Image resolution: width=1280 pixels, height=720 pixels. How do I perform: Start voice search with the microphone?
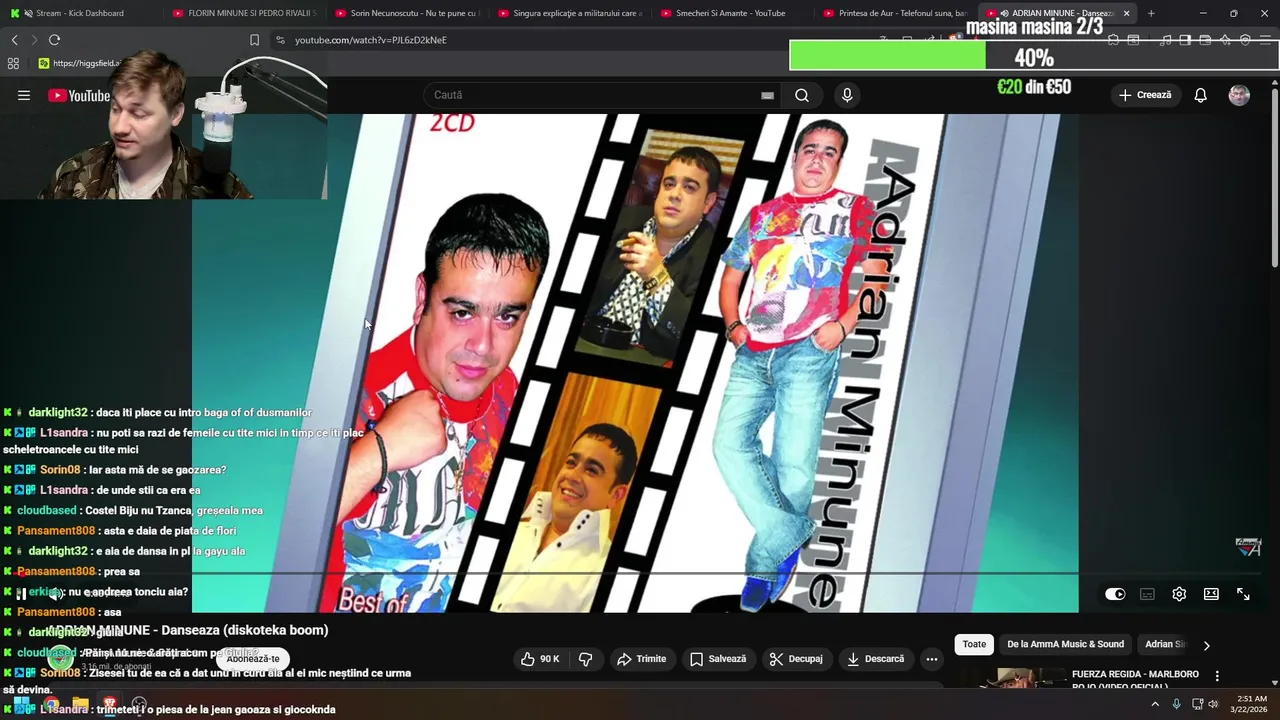[x=847, y=95]
